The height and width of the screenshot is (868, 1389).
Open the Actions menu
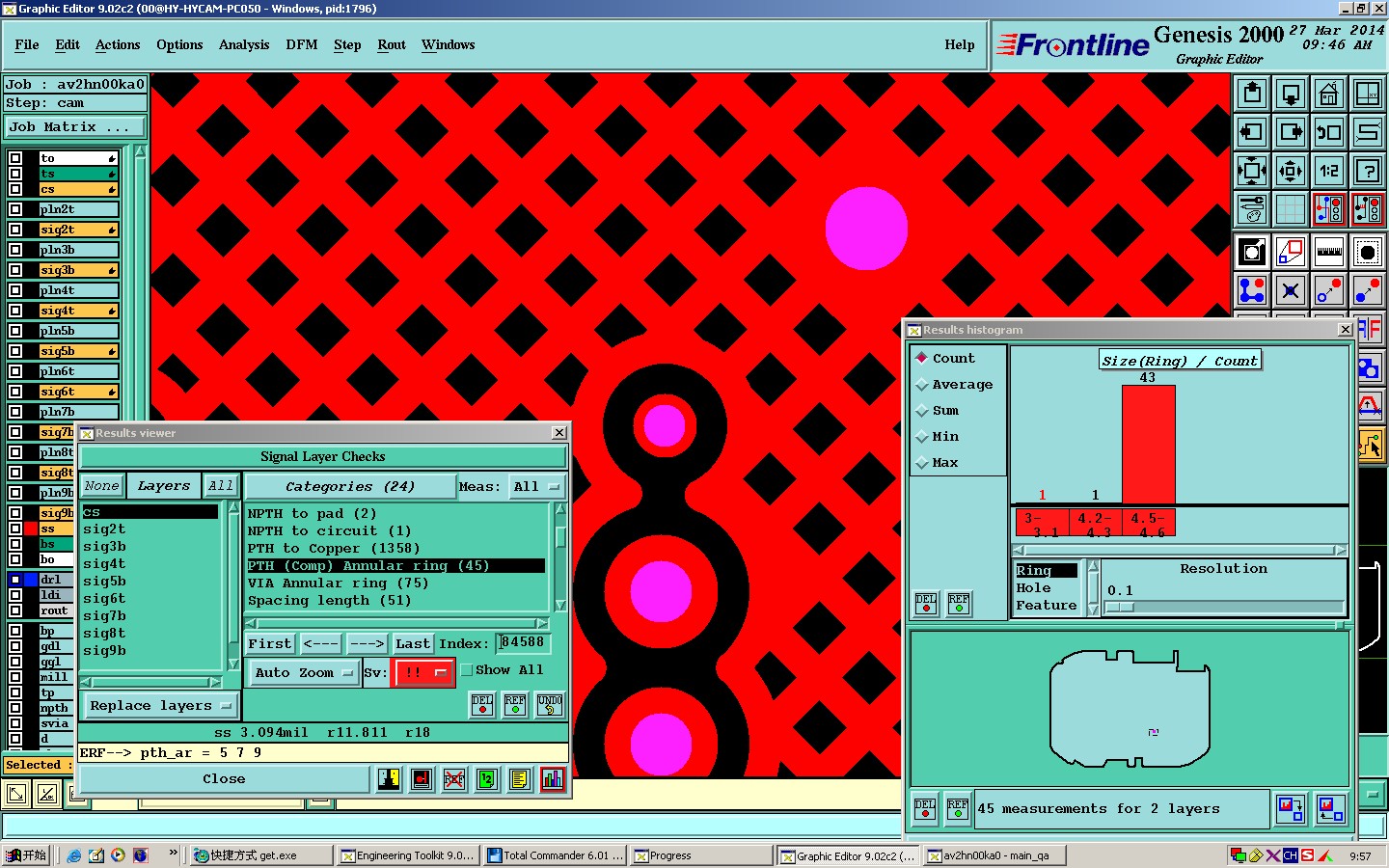tap(118, 44)
